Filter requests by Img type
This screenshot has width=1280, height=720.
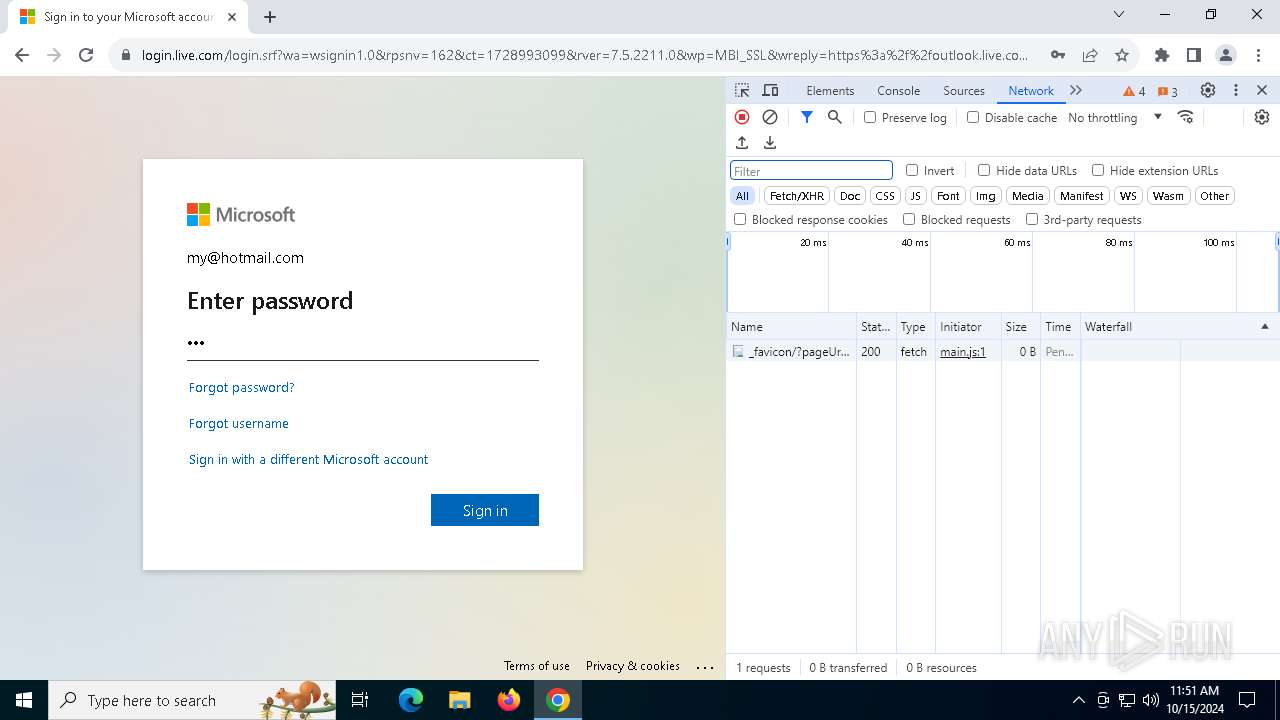coord(986,196)
